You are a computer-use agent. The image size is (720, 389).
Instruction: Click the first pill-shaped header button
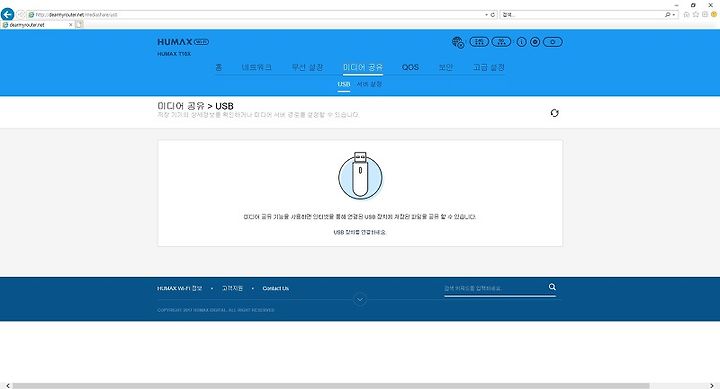click(x=479, y=42)
